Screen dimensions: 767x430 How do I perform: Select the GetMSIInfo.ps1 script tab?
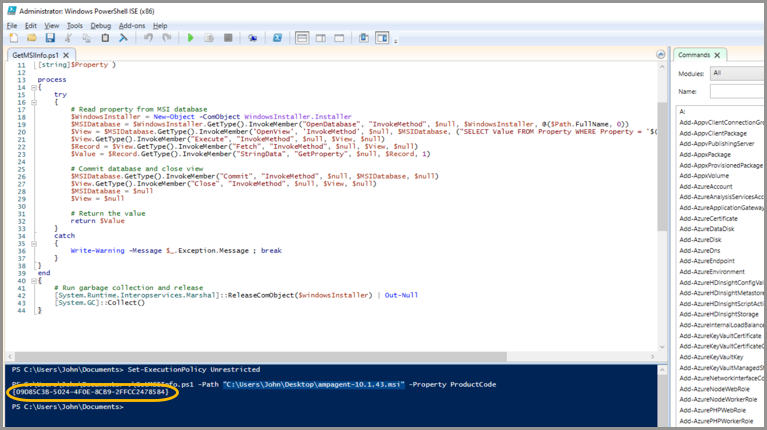35,55
